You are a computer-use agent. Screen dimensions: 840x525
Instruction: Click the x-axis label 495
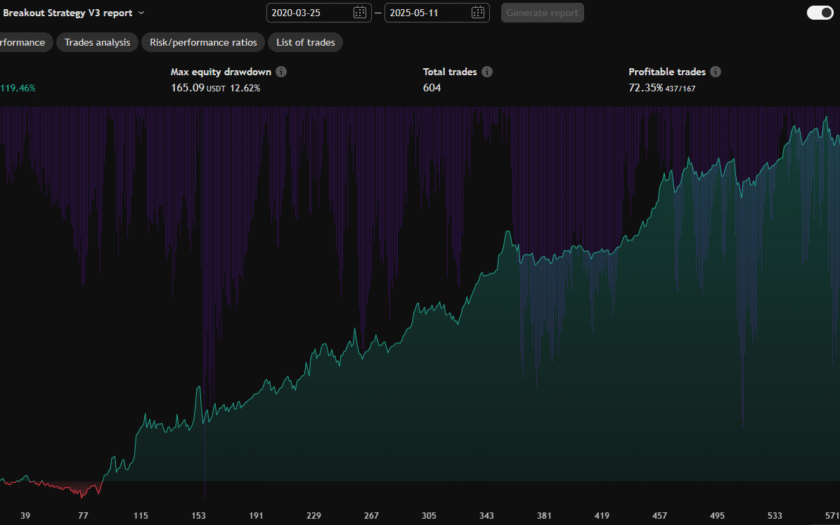point(717,516)
